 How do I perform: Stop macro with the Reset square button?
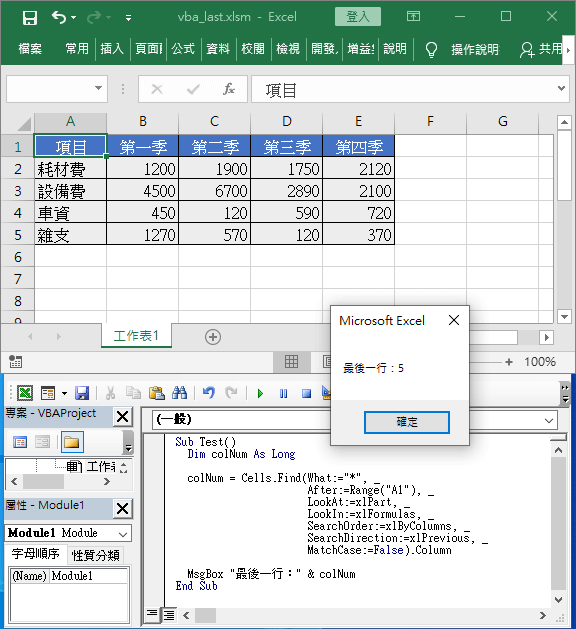tap(306, 394)
